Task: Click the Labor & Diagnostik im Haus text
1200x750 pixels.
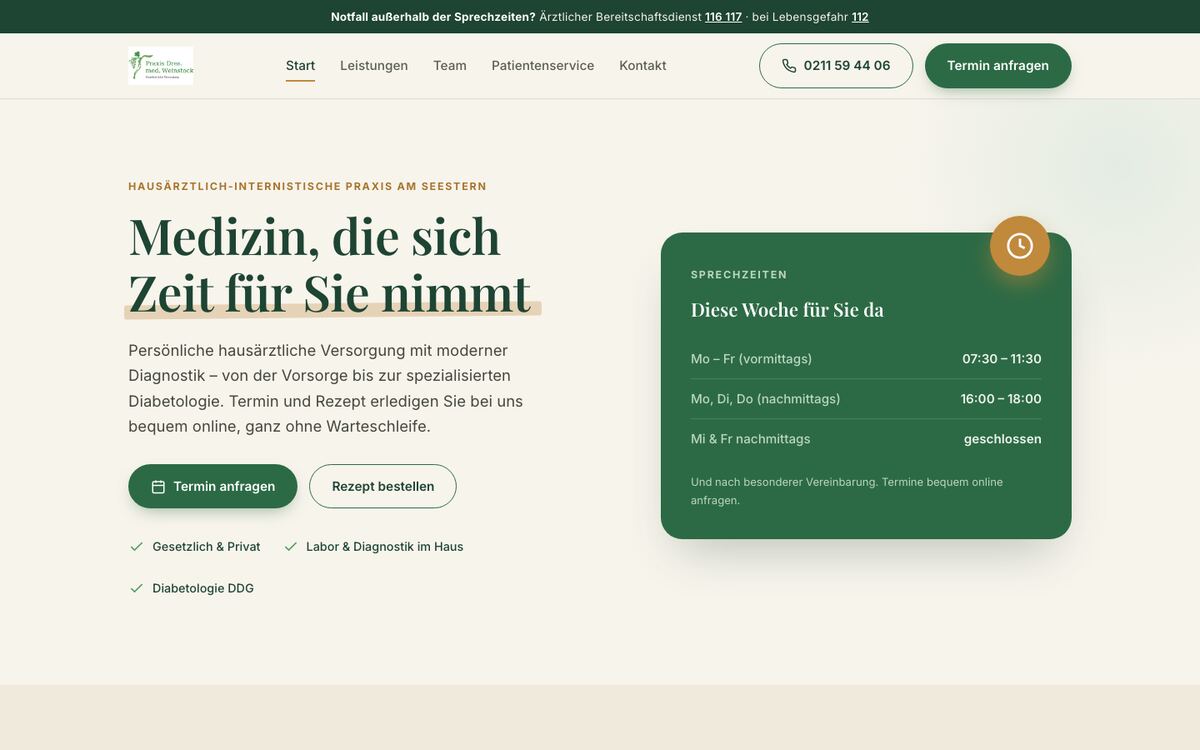Action: [385, 547]
